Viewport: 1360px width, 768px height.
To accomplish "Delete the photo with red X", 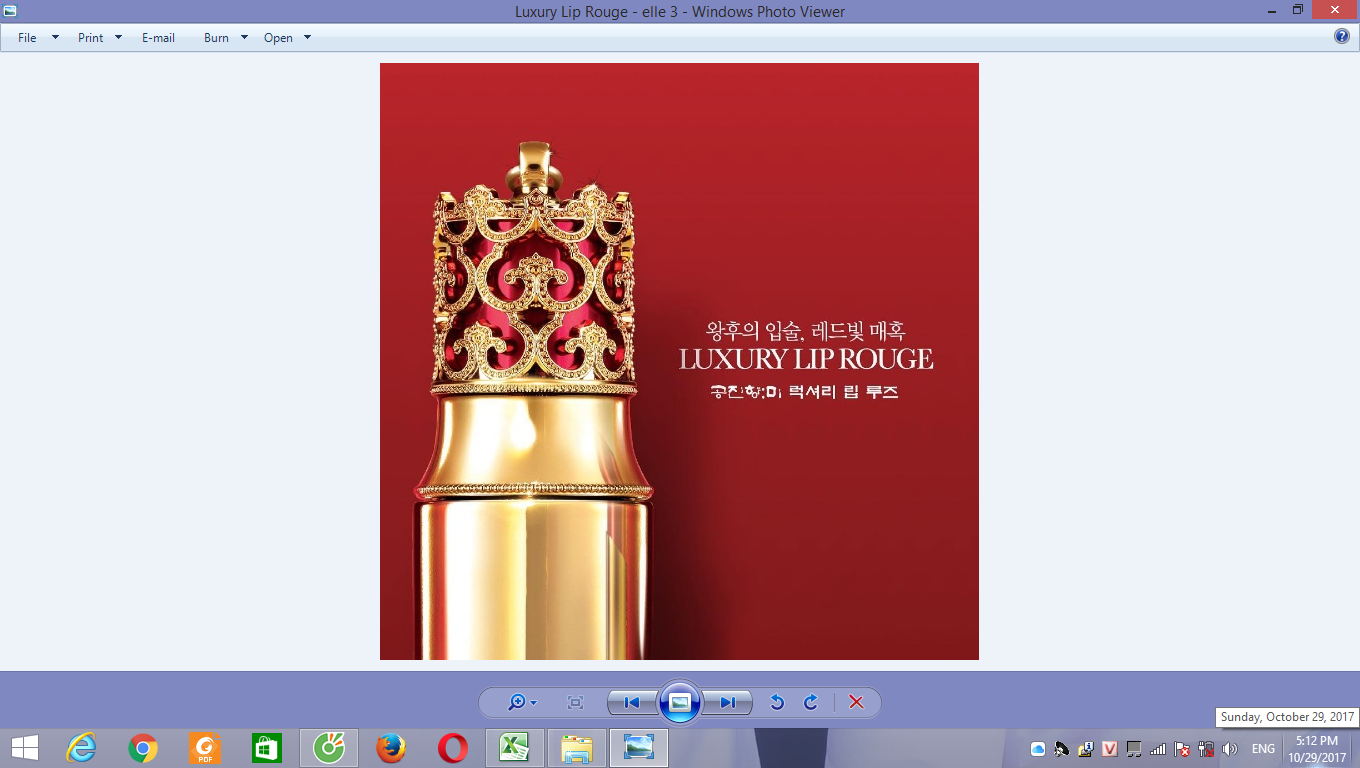I will 856,703.
